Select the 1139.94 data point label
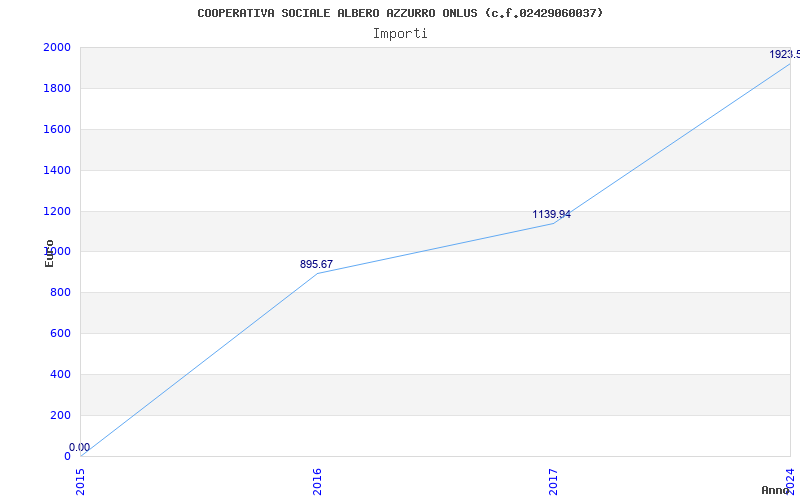Viewport: 800px width, 500px height. pos(552,214)
